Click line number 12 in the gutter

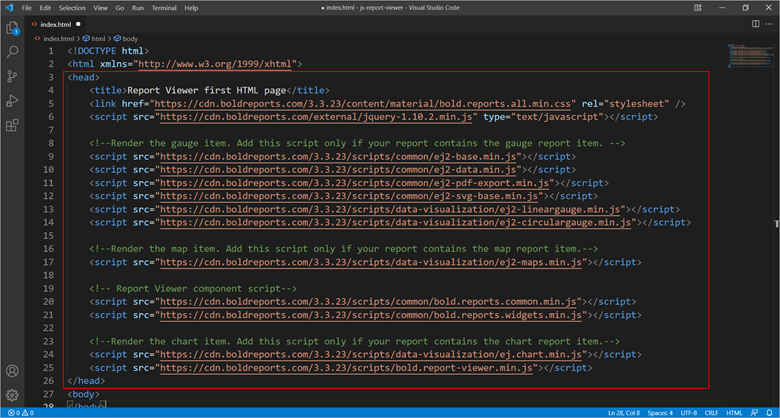tap(48, 196)
